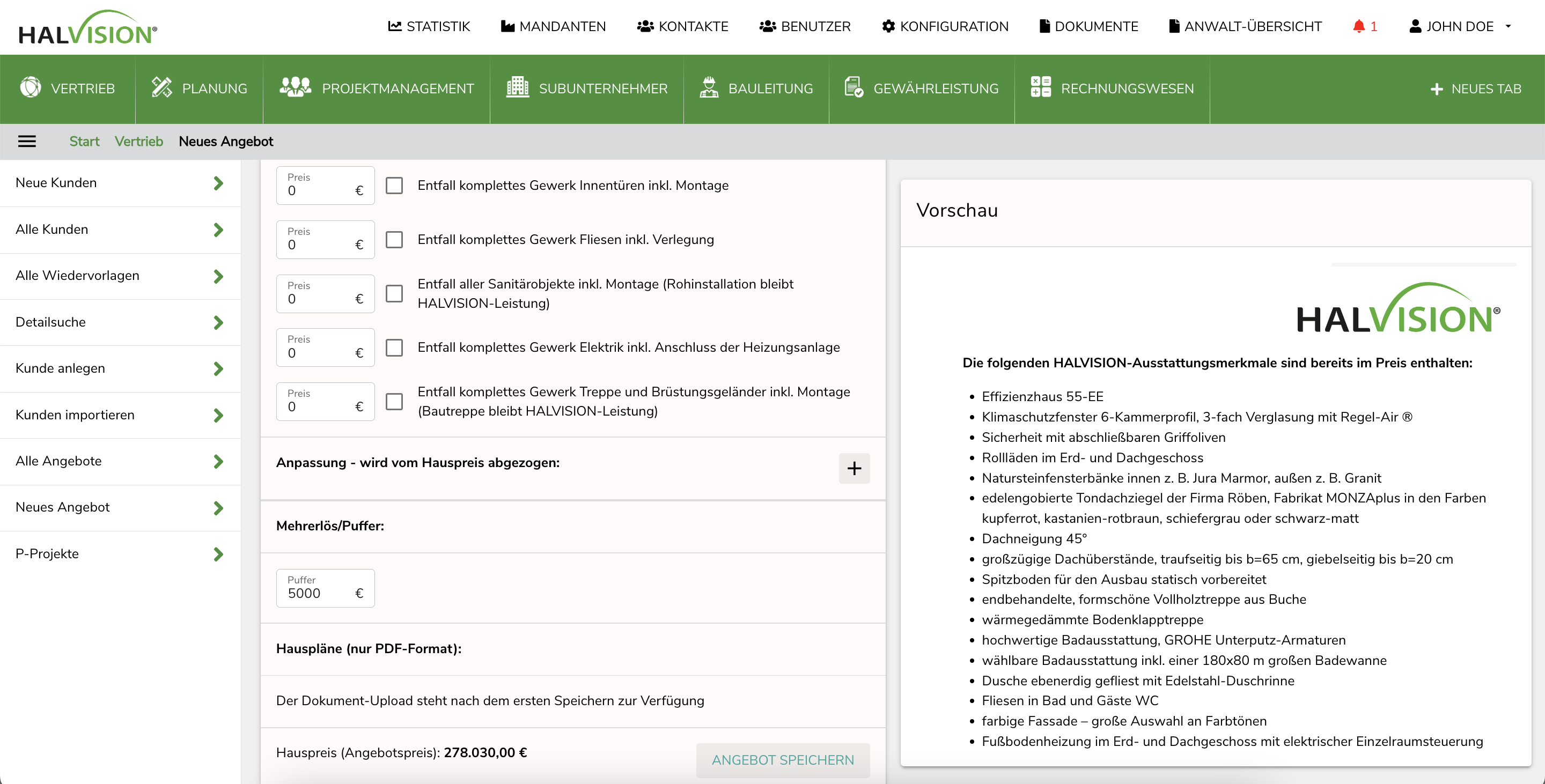Open notifications bell icon
This screenshot has height=784, width=1545.
point(1358,26)
